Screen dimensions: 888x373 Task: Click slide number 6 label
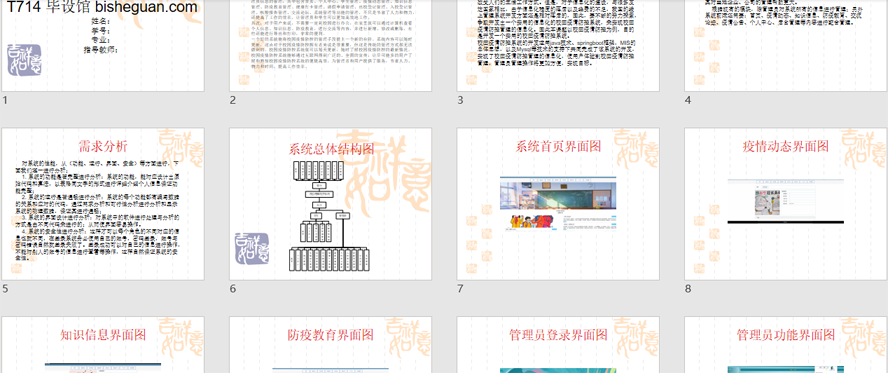click(x=233, y=289)
